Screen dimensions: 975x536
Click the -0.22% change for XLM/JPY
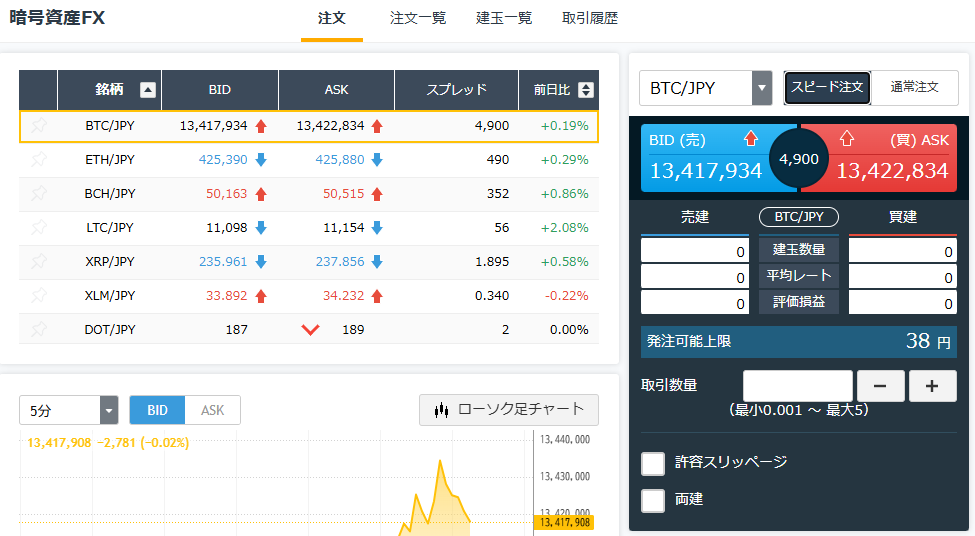coord(566,296)
